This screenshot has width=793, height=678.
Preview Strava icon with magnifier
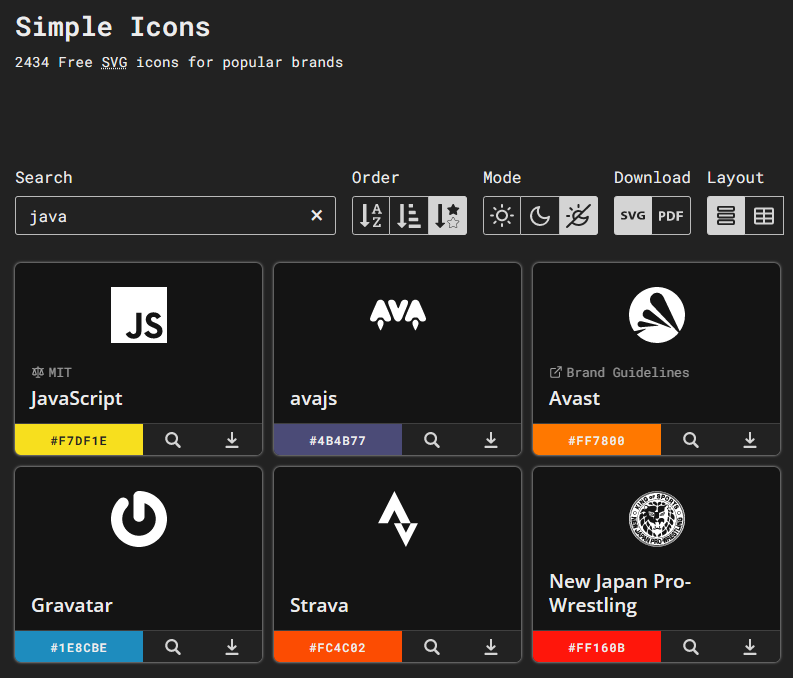pyautogui.click(x=432, y=647)
